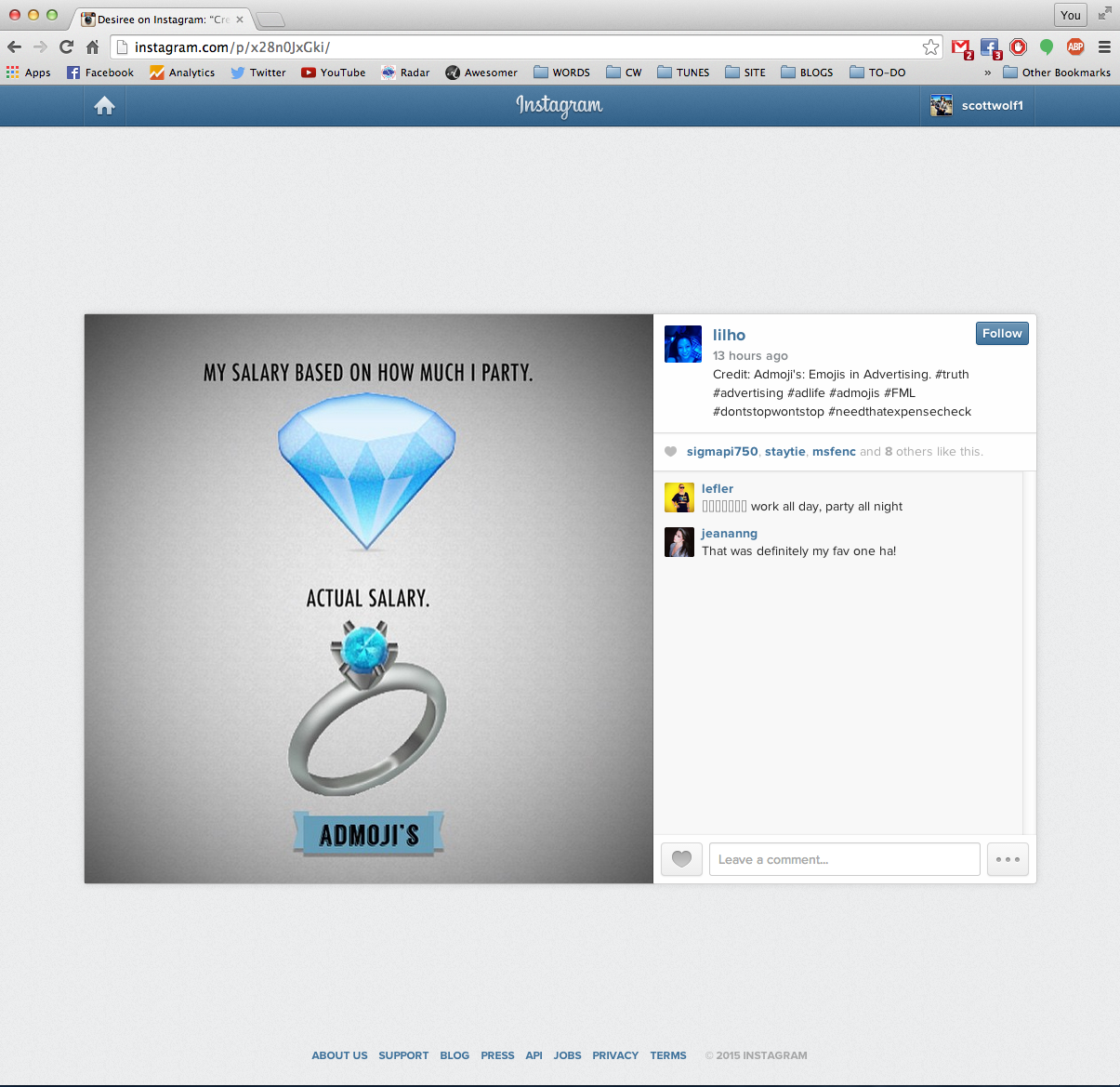Image resolution: width=1120 pixels, height=1087 pixels.
Task: Open the SUPPORT footer link
Action: tap(403, 1055)
